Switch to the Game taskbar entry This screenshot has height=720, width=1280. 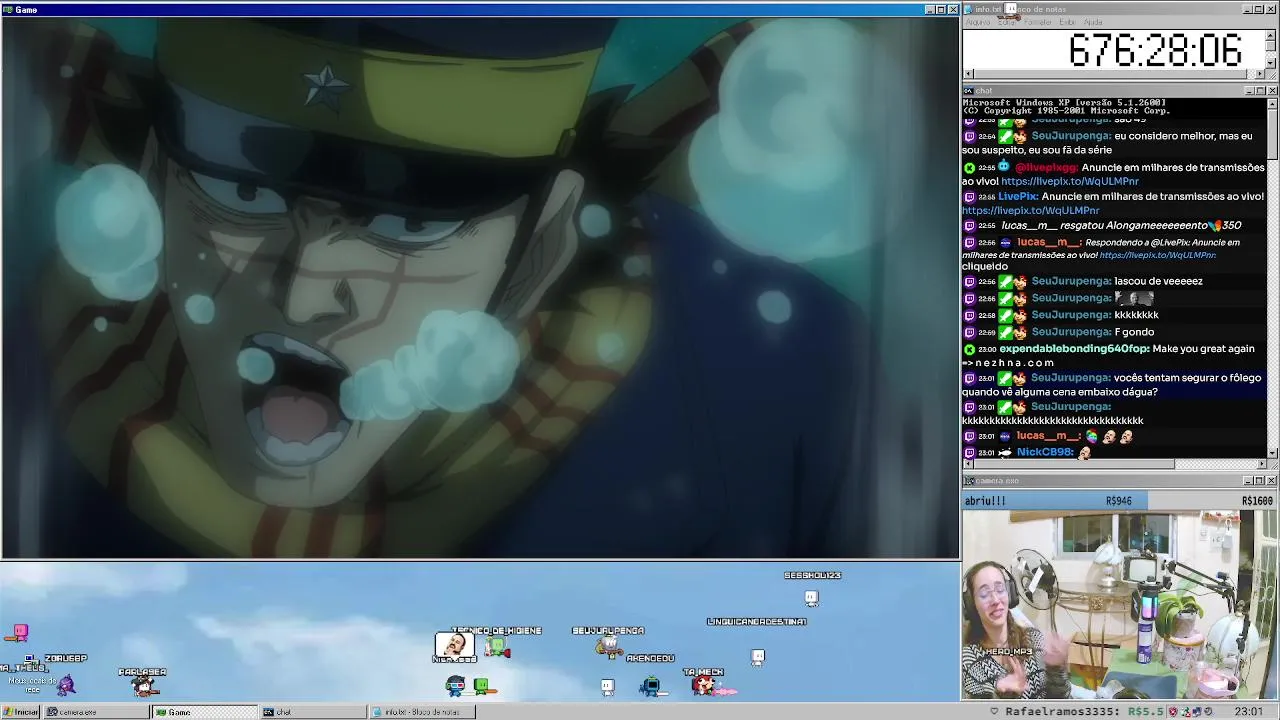[x=204, y=712]
